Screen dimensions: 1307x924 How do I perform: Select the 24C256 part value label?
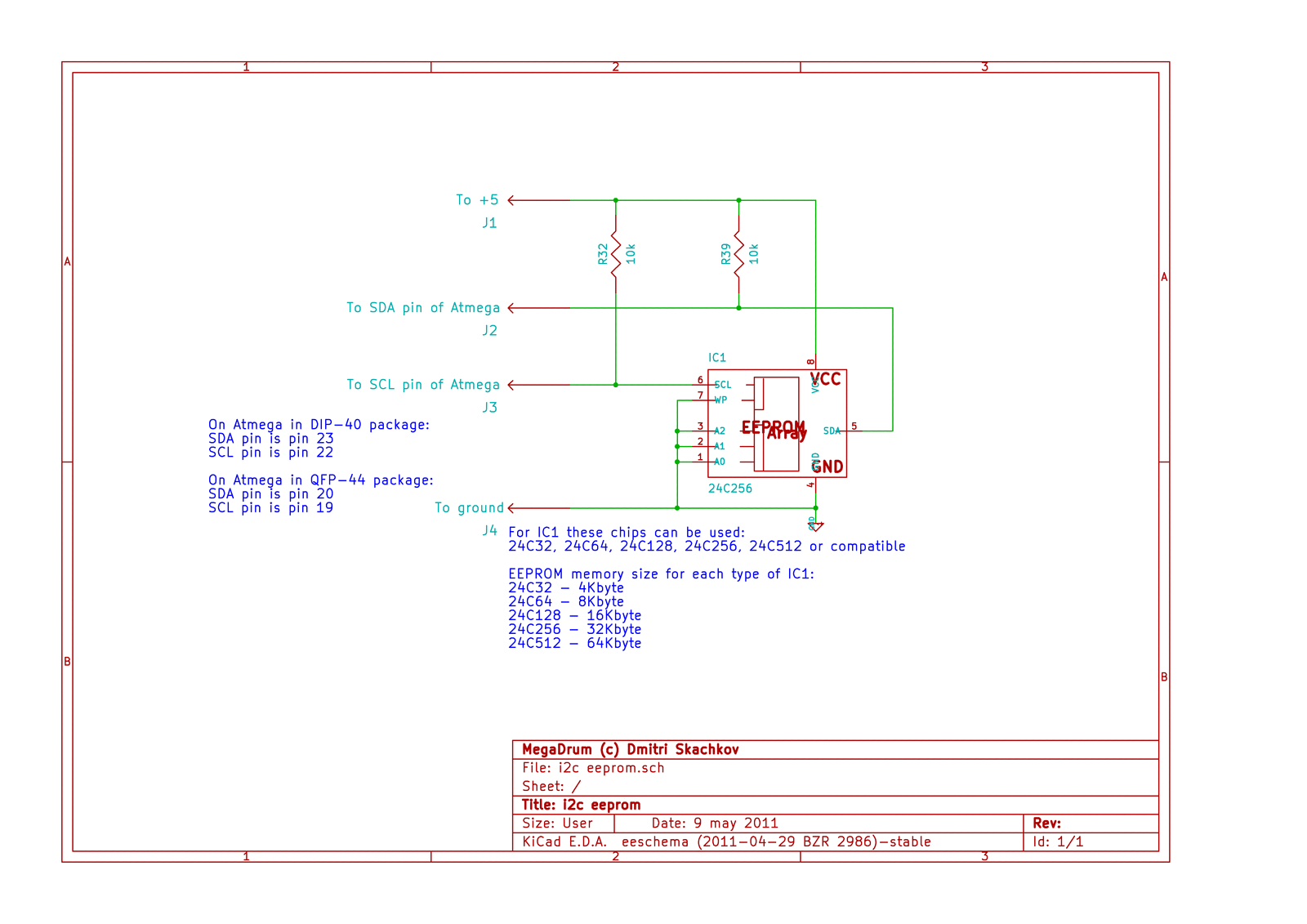[x=729, y=489]
